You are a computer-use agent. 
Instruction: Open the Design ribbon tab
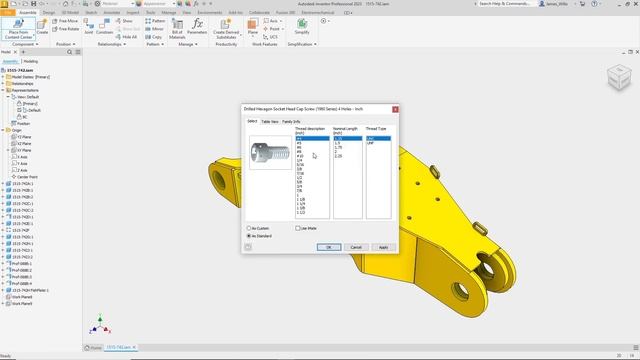click(49, 13)
